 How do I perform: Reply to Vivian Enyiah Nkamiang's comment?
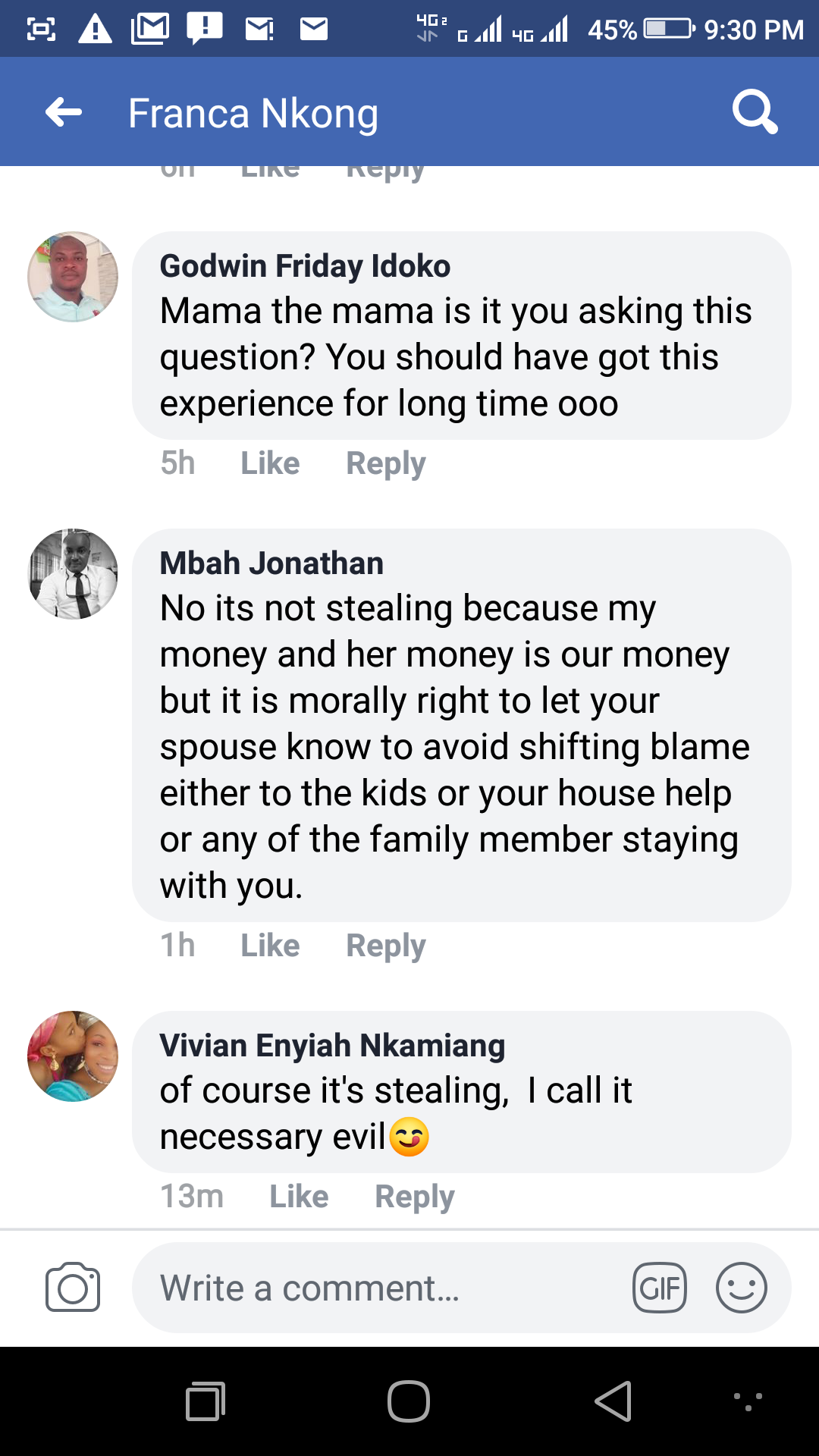pos(414,1196)
